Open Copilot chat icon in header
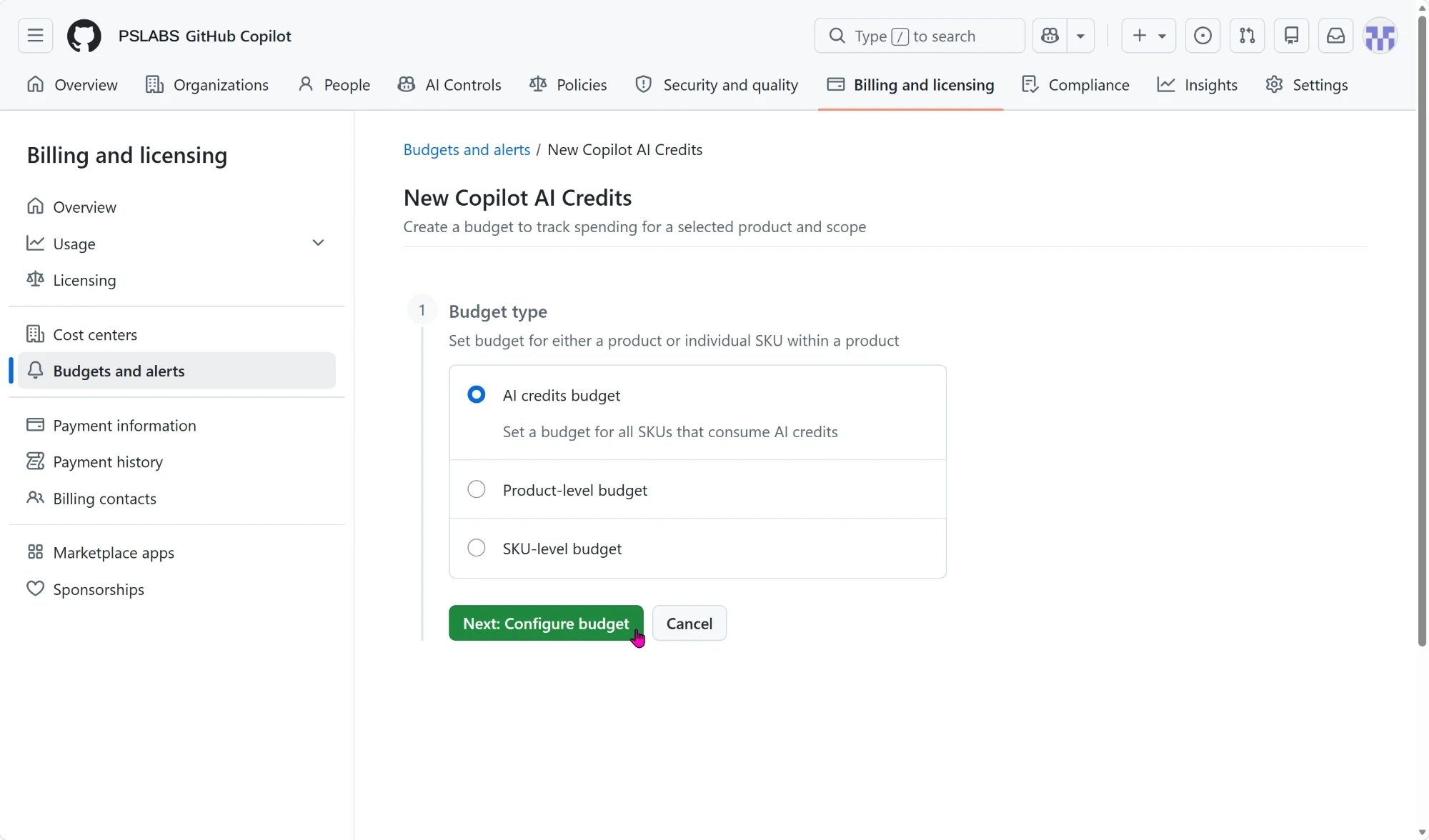The image size is (1429, 840). [1050, 36]
